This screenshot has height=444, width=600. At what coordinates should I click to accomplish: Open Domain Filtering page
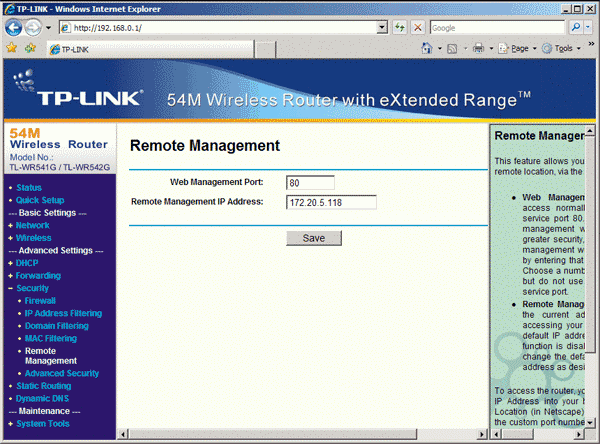click(x=57, y=326)
